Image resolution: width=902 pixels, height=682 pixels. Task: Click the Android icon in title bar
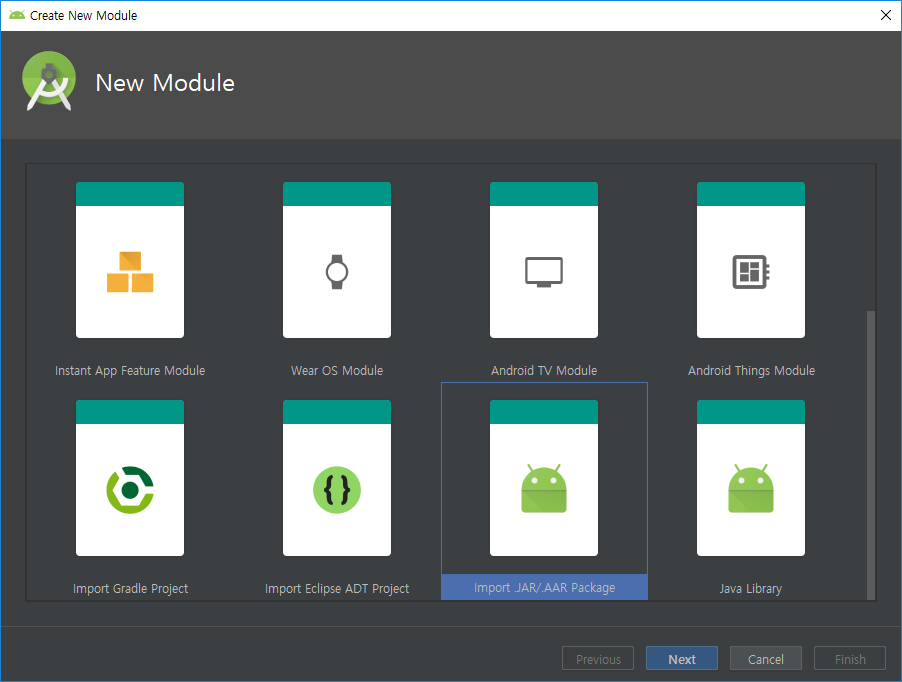tap(16, 15)
